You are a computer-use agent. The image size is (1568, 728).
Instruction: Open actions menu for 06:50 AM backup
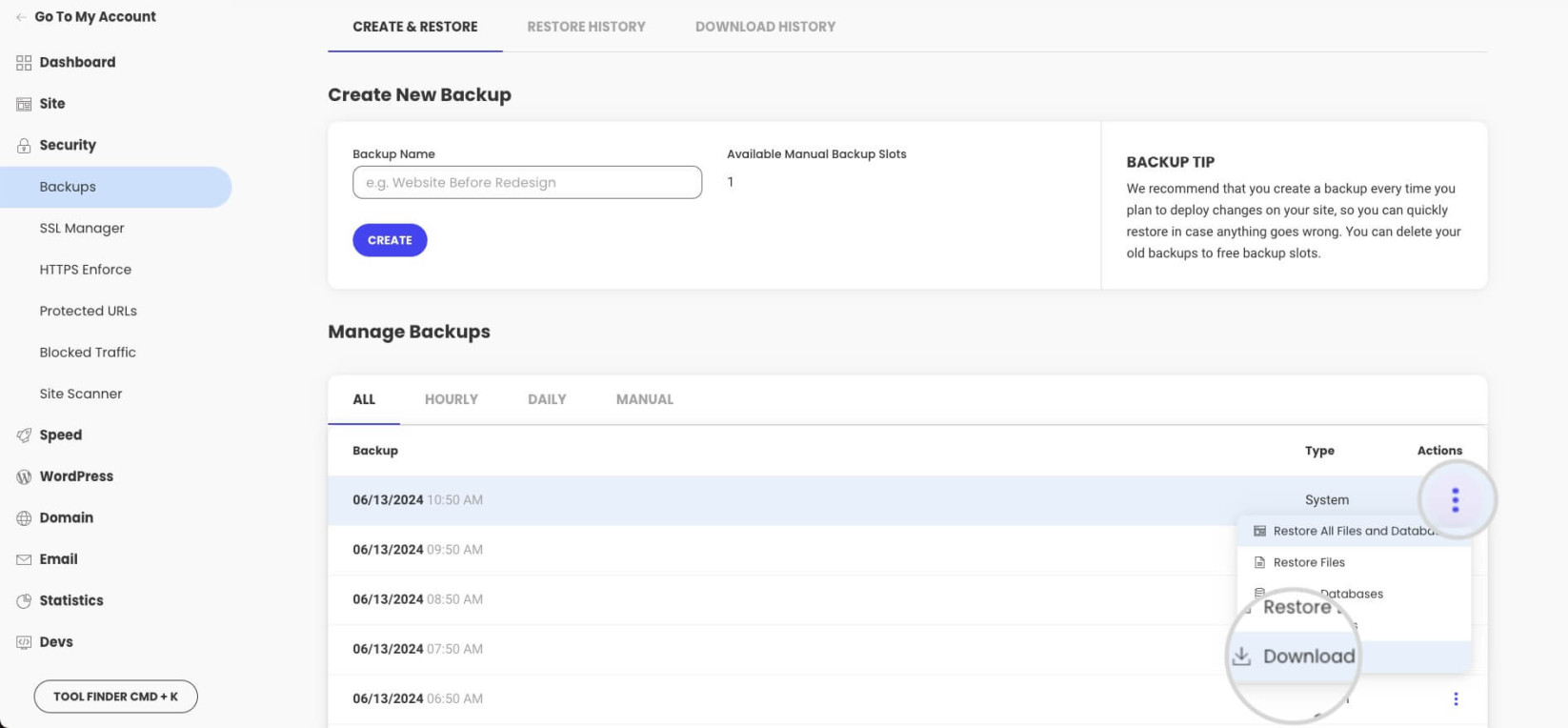pyautogui.click(x=1456, y=698)
